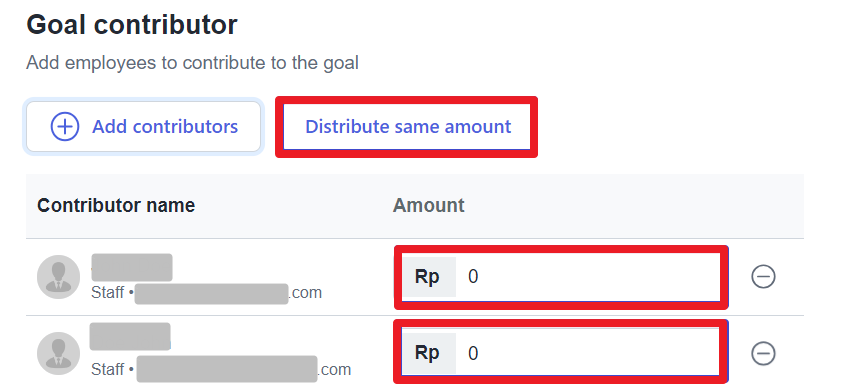847x390 pixels.
Task: Click the Rp currency prefix in first row
Action: point(427,277)
